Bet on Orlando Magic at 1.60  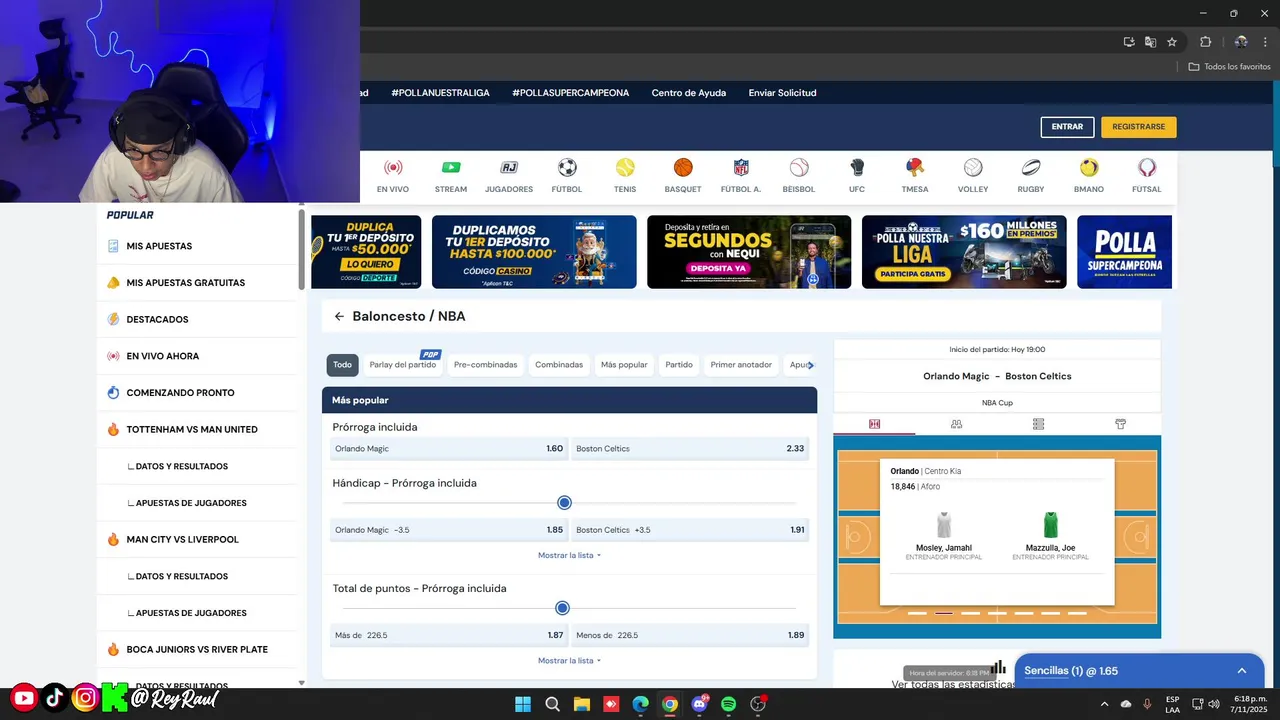[x=449, y=449]
